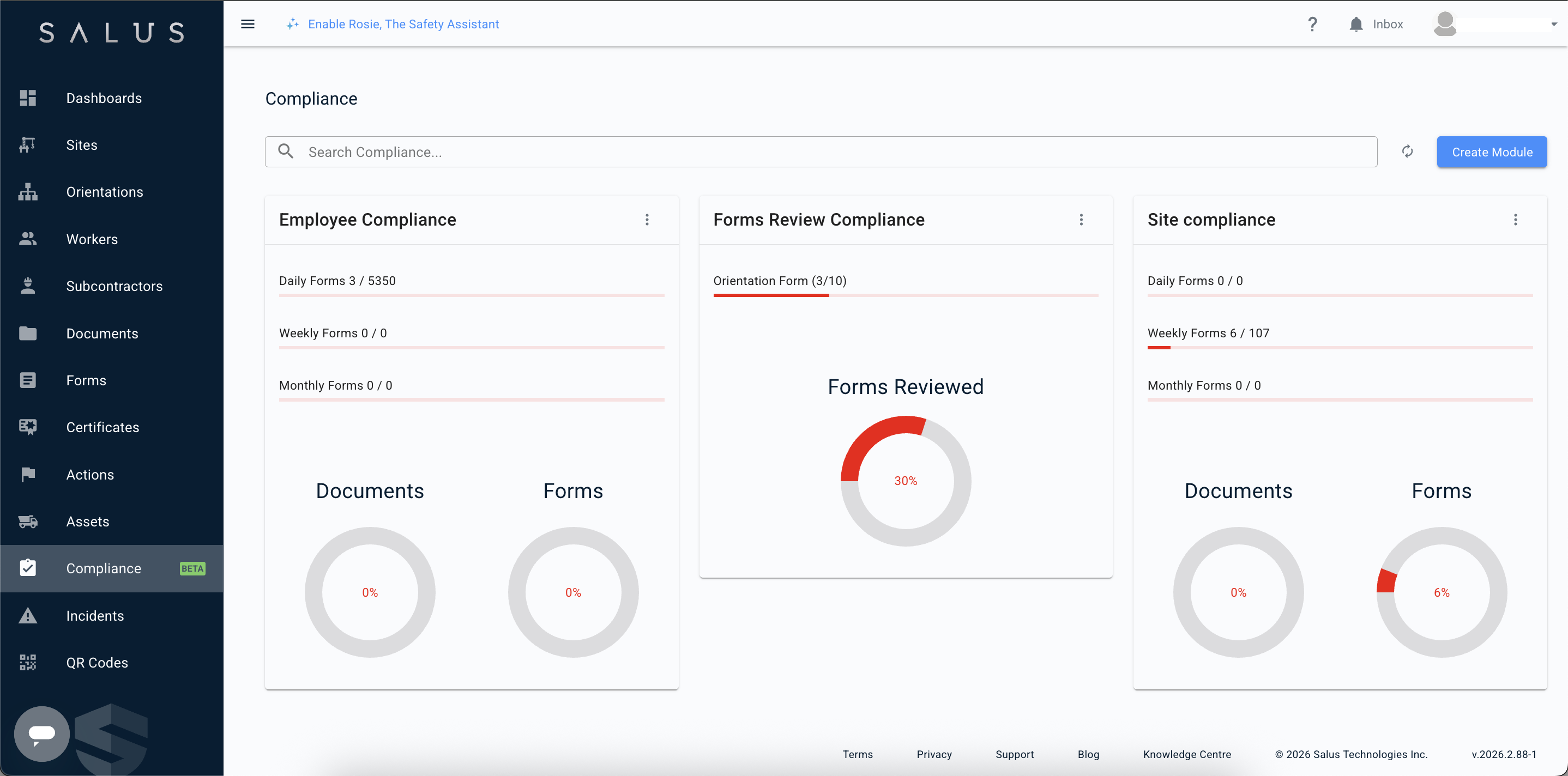Click the QR Codes icon

point(28,663)
